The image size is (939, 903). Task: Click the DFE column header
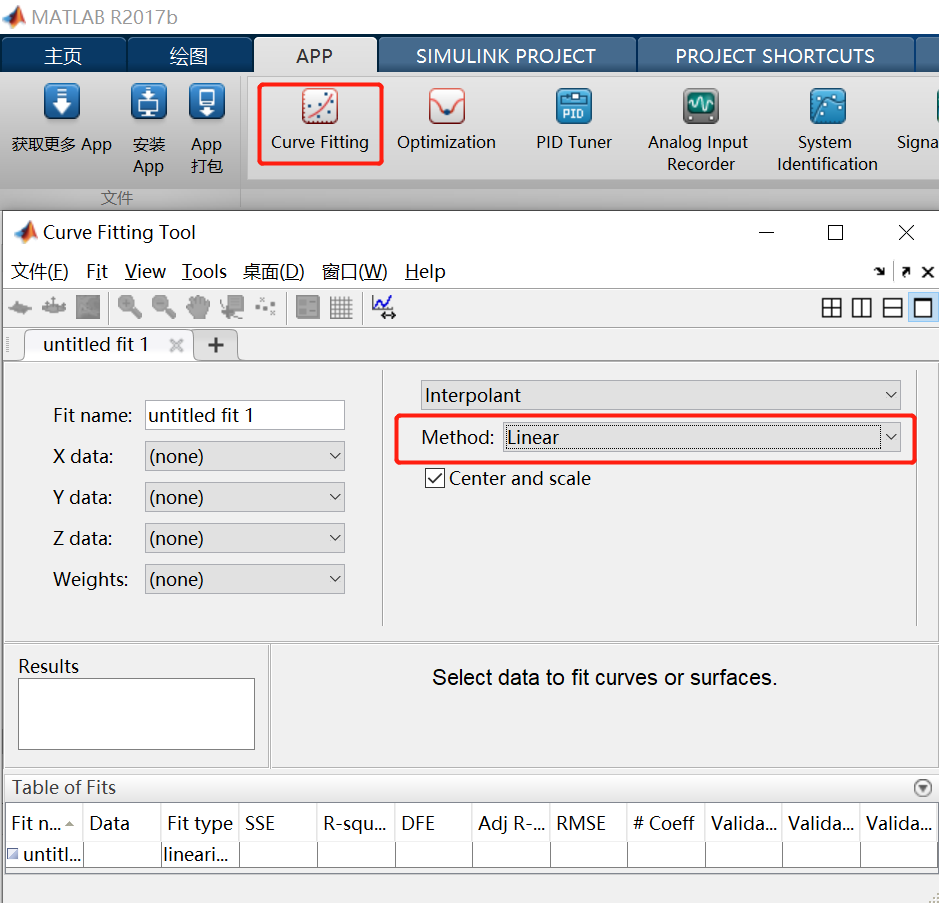pyautogui.click(x=433, y=823)
